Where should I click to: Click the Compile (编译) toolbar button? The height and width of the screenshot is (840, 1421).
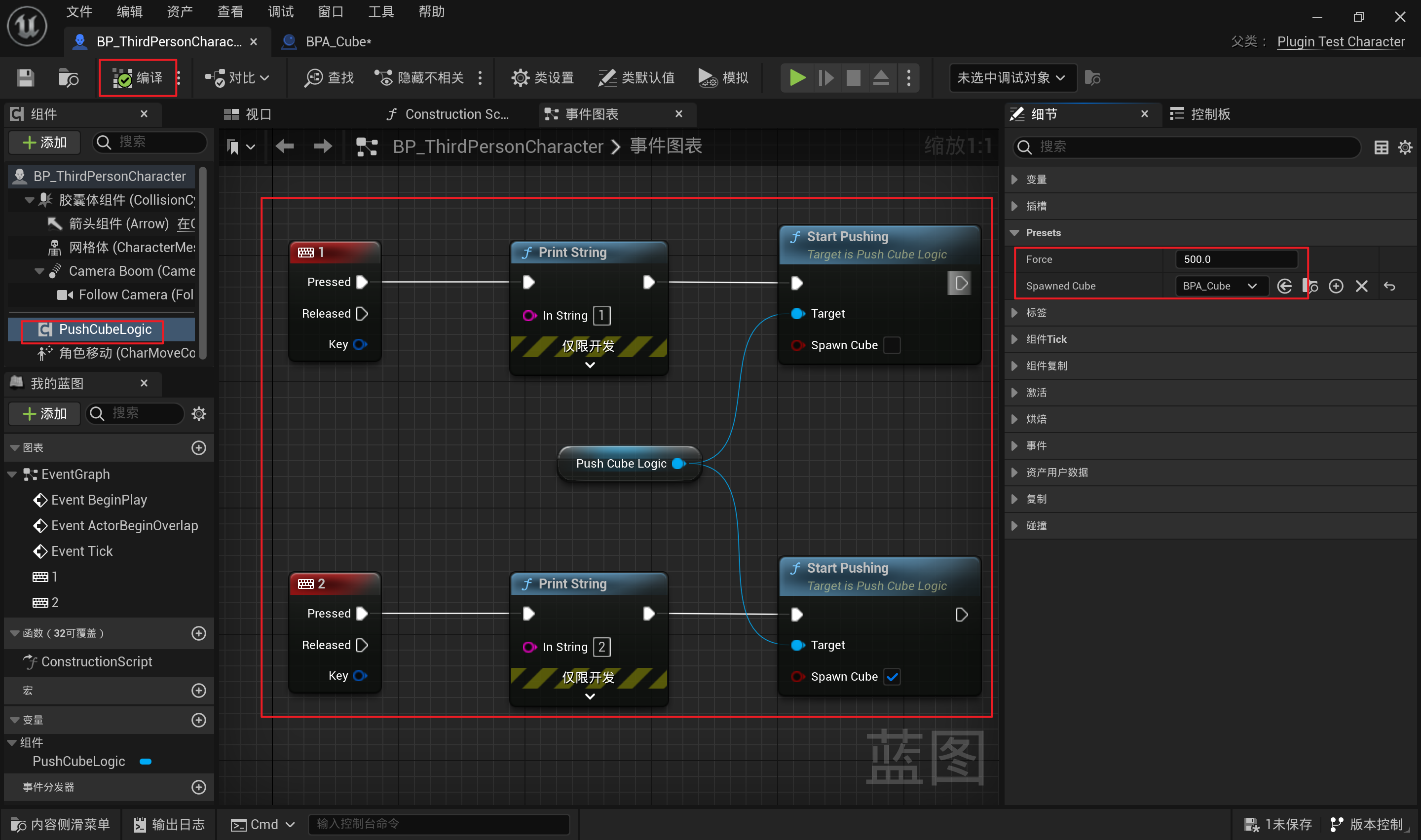(138, 77)
